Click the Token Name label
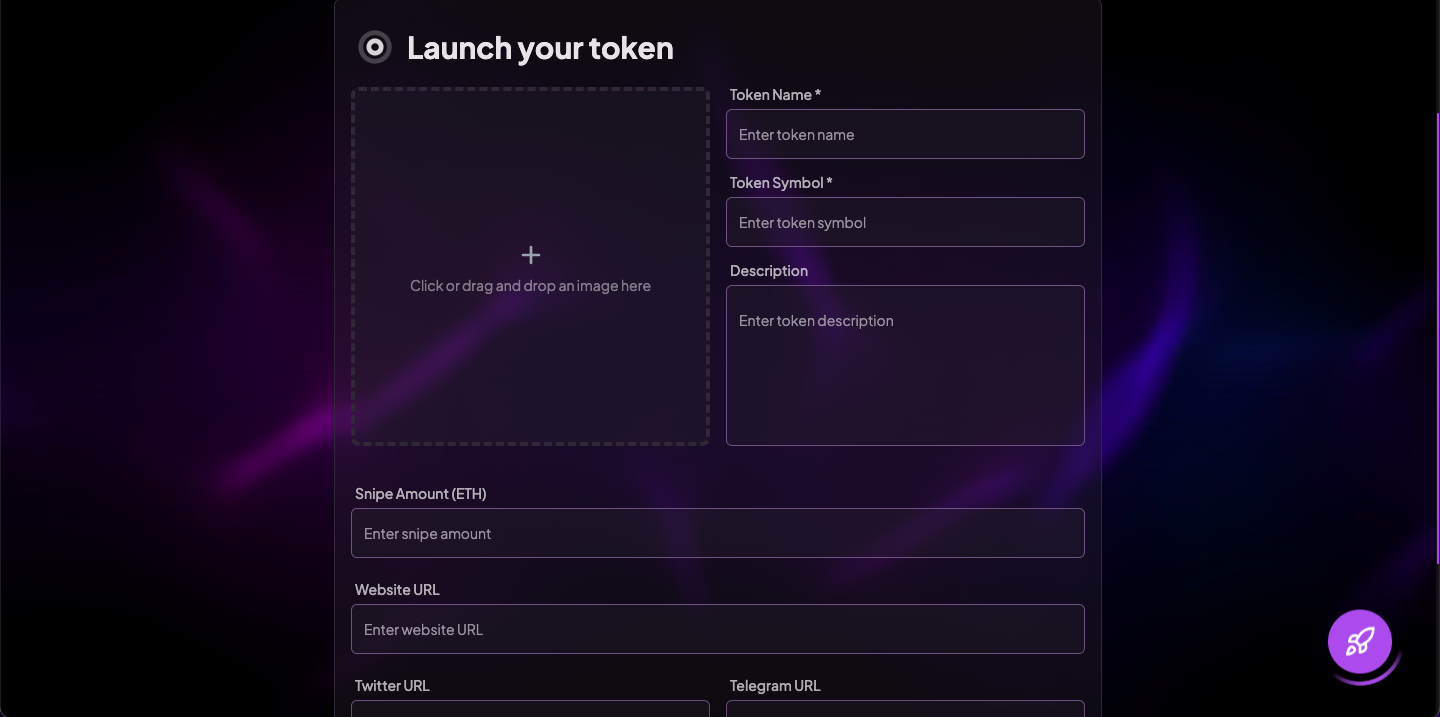1440x717 pixels. 775,95
